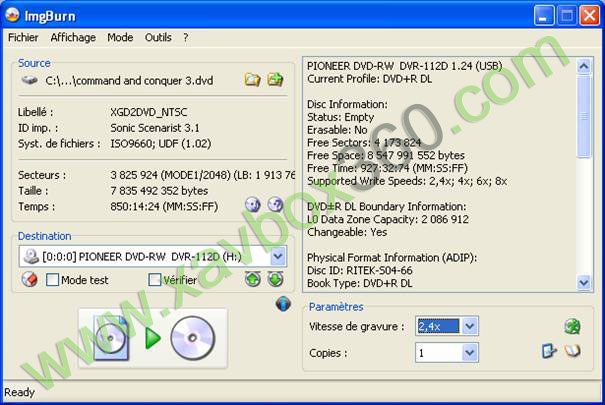Click the blue information globe icon
The height and width of the screenshot is (405, 605).
(283, 304)
